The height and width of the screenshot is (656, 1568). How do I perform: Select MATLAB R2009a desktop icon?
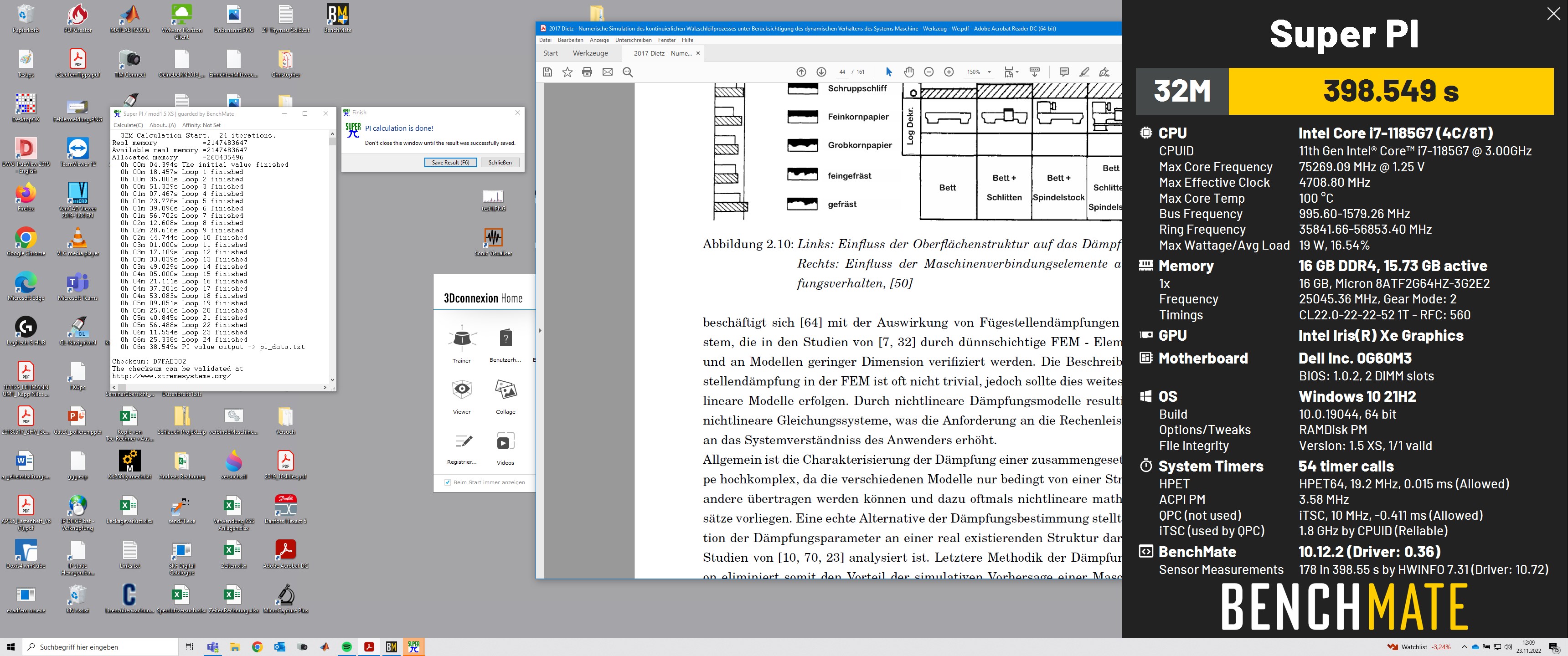(129, 18)
